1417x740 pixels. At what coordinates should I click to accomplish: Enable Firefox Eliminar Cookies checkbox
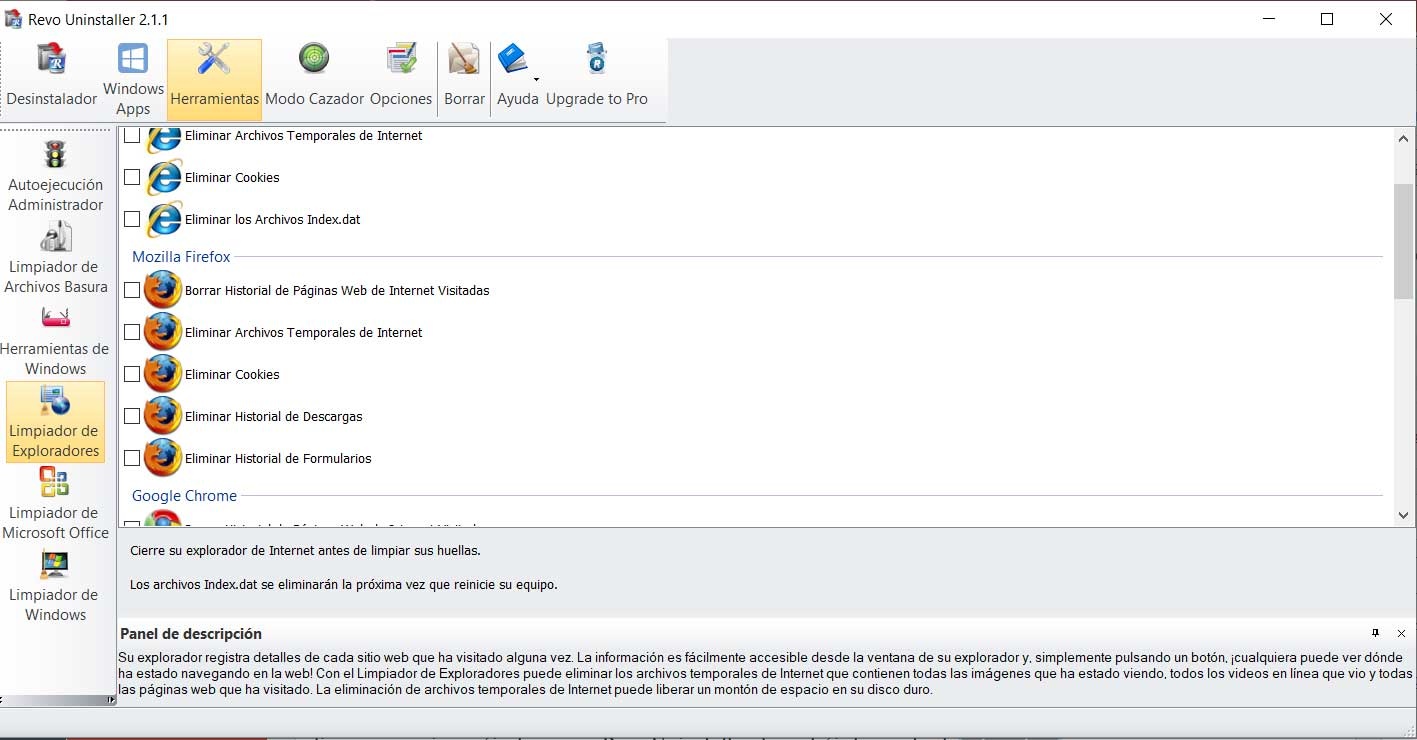[132, 374]
